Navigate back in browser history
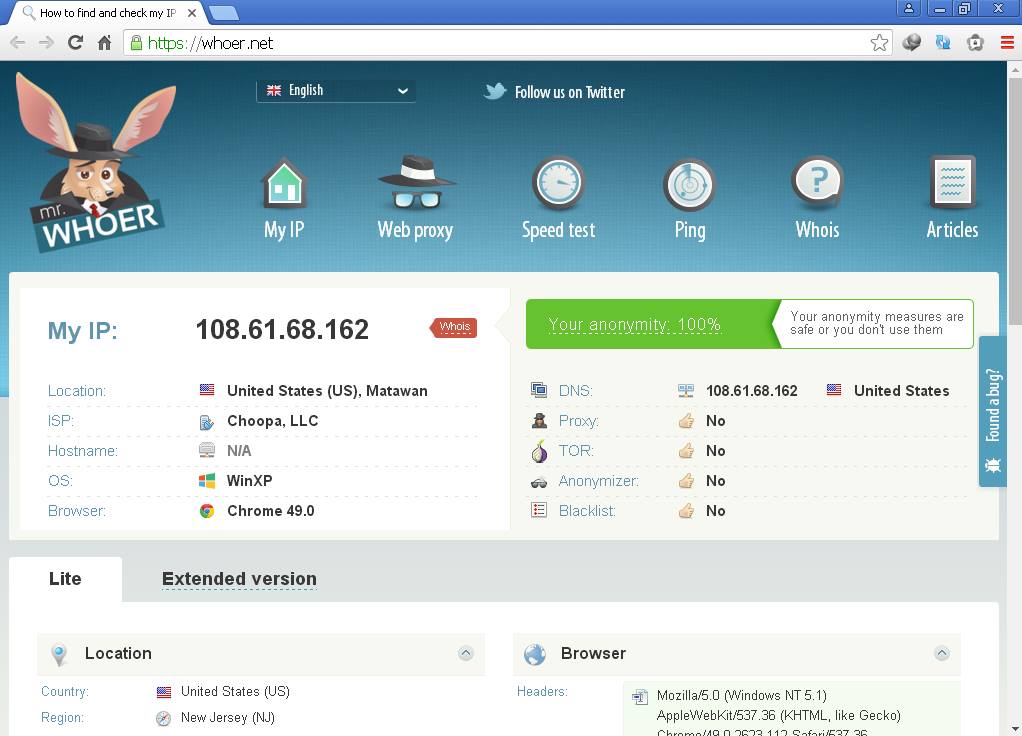This screenshot has height=736, width=1022. [18, 43]
